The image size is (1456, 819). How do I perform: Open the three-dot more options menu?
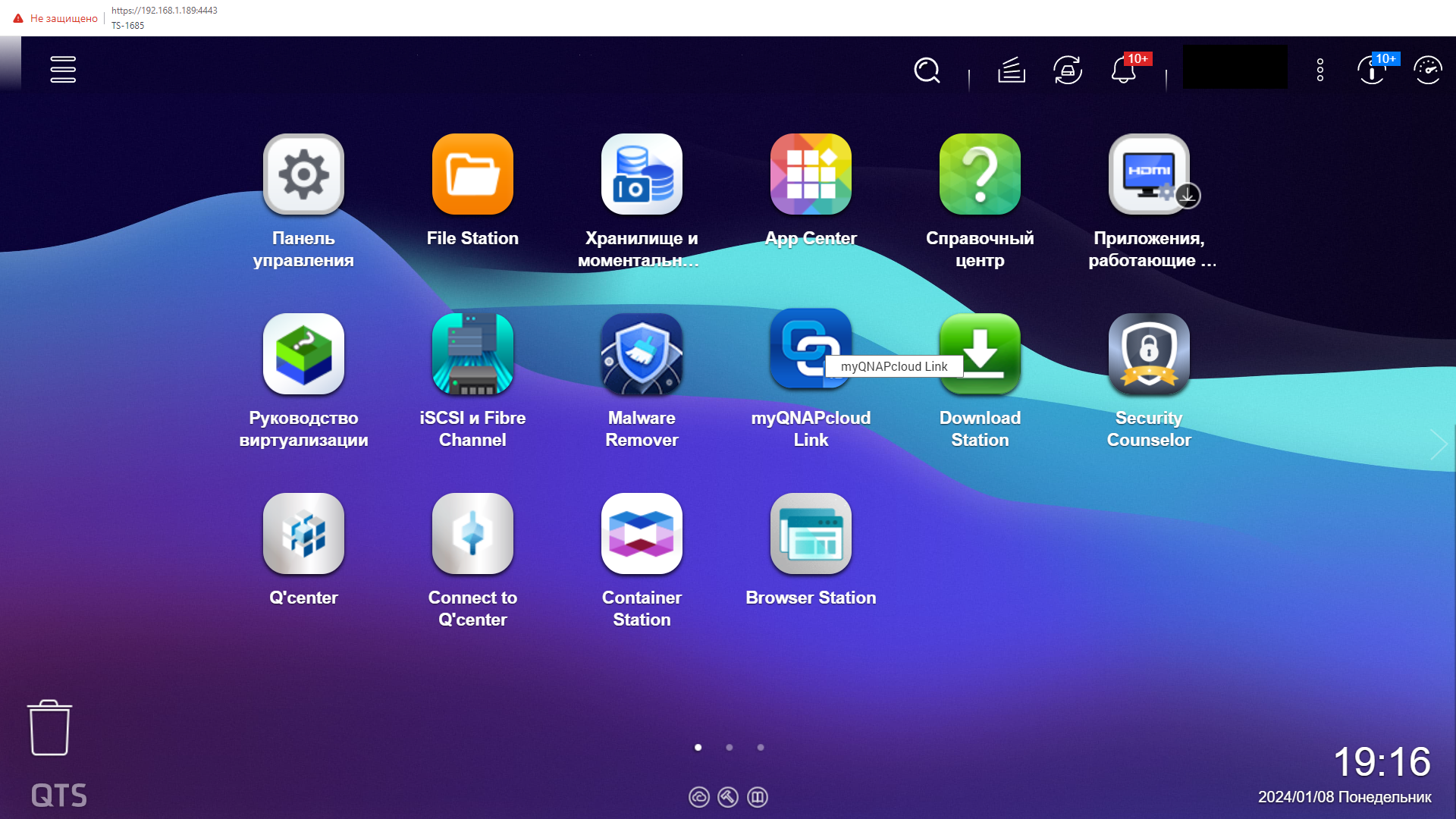tap(1320, 71)
